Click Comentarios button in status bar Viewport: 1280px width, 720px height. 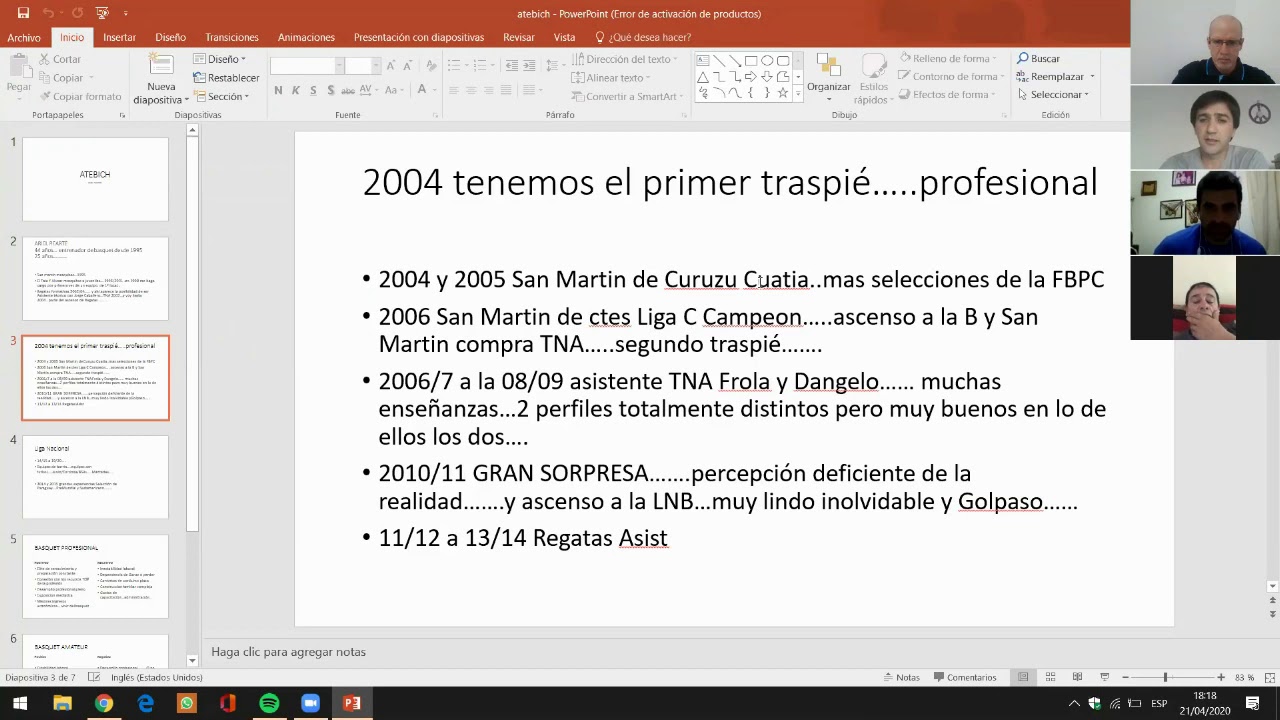(965, 677)
